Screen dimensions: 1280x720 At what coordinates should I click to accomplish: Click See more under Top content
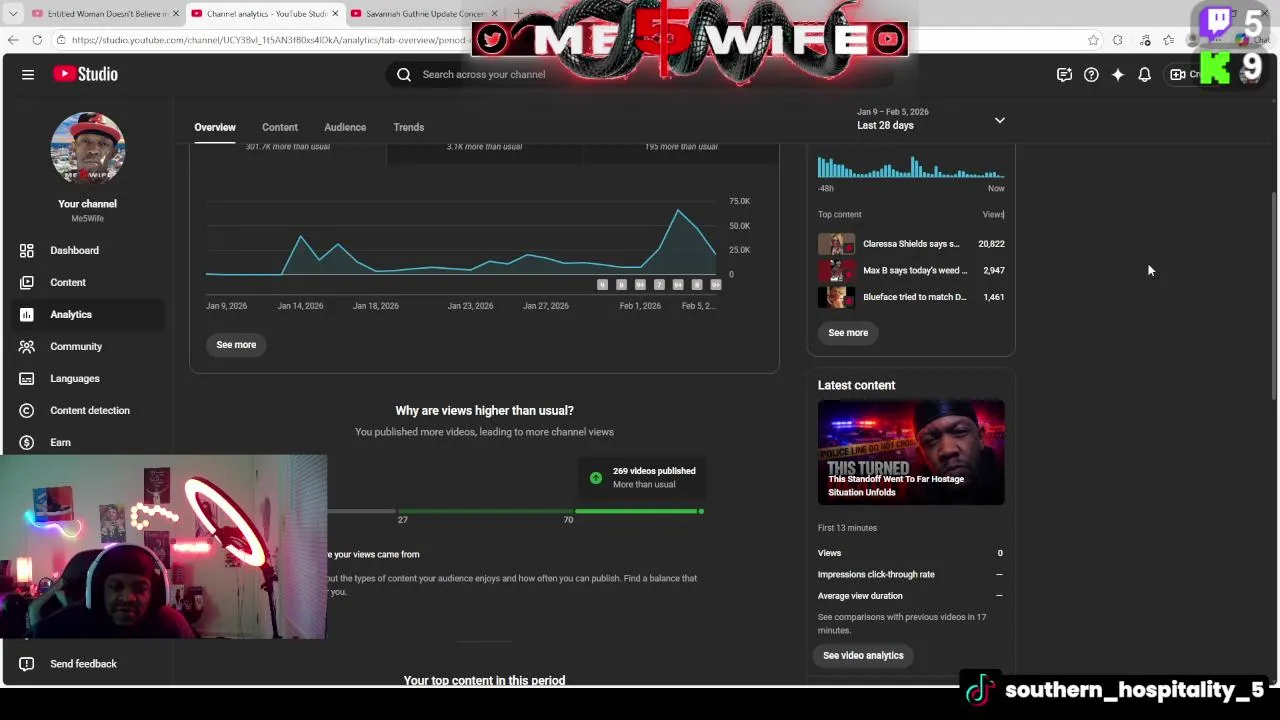pos(848,333)
